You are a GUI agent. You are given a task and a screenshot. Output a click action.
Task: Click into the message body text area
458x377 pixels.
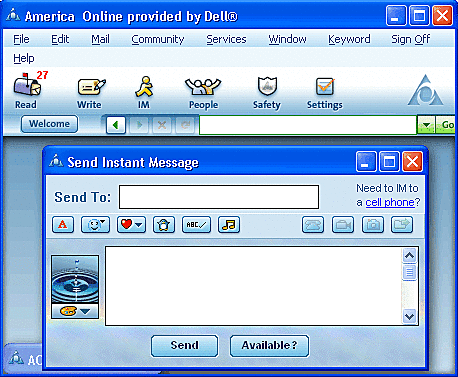[x=254, y=286]
